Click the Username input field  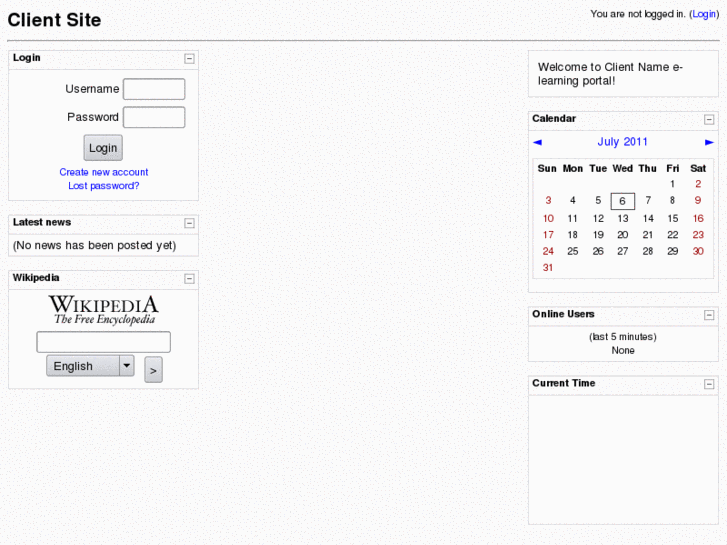click(154, 89)
